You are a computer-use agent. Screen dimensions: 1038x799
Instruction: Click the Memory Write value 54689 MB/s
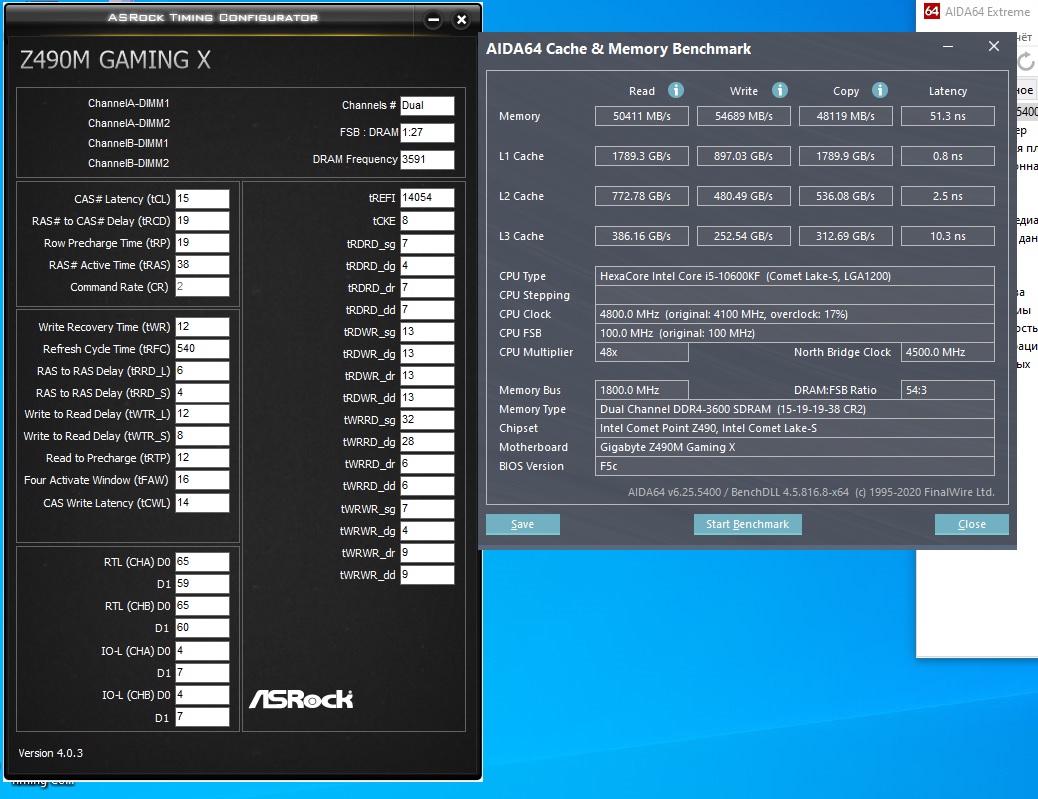(x=743, y=116)
